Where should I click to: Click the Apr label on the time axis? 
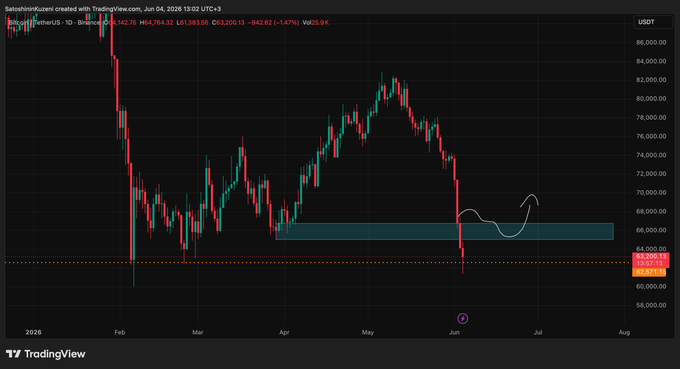284,332
